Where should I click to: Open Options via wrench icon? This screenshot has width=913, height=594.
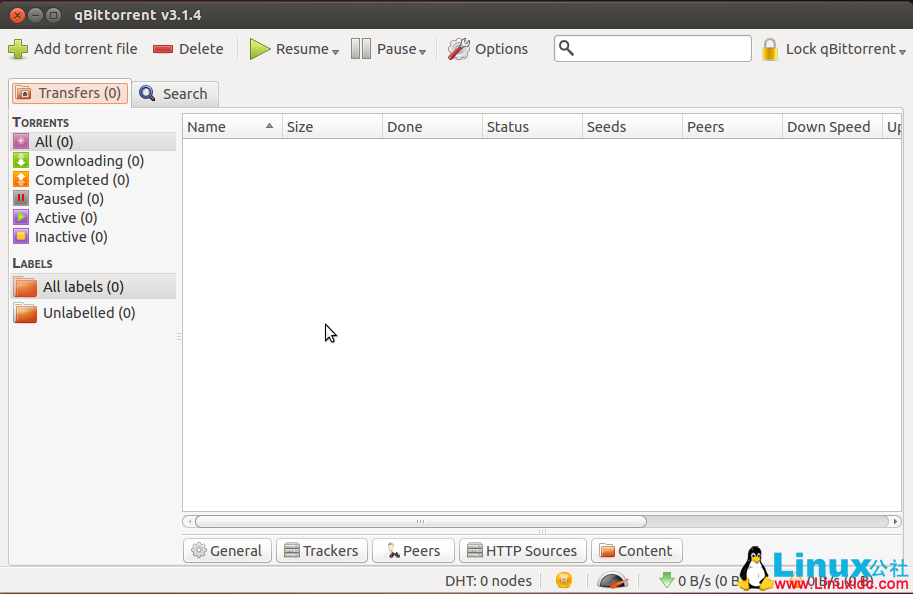coord(458,49)
